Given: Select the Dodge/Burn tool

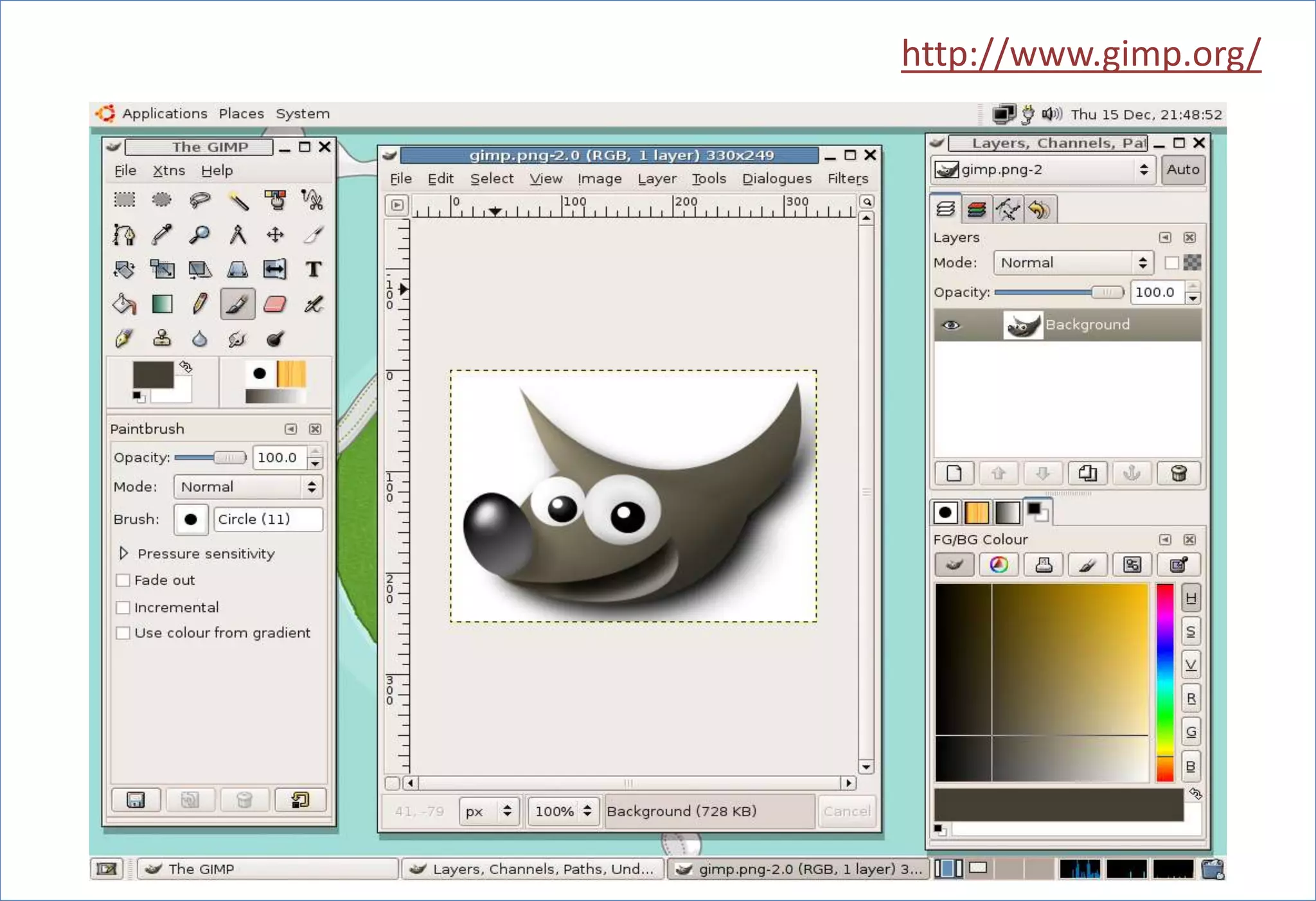Looking at the screenshot, I should click(x=275, y=339).
